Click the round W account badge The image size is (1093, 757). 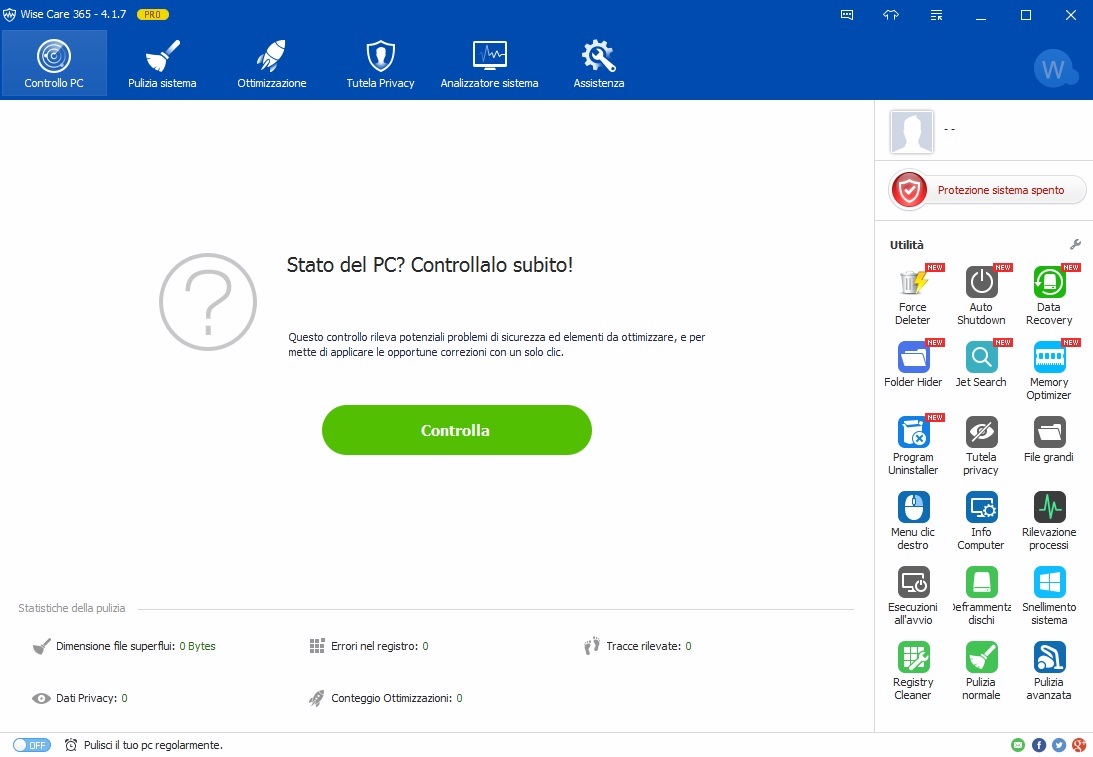click(x=1054, y=68)
